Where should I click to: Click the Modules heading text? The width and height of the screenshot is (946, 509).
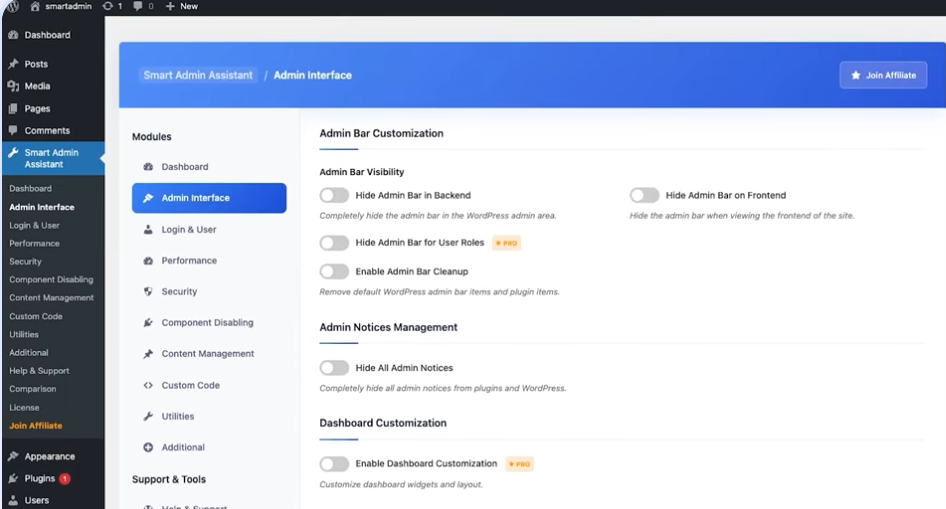[x=151, y=137]
